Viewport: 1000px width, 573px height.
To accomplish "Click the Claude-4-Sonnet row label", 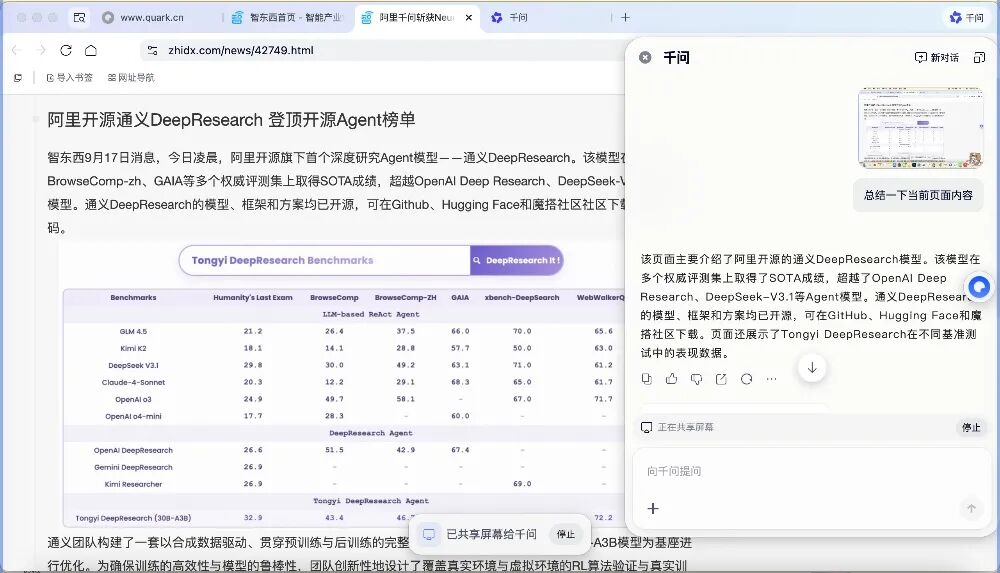I will pyautogui.click(x=133, y=382).
